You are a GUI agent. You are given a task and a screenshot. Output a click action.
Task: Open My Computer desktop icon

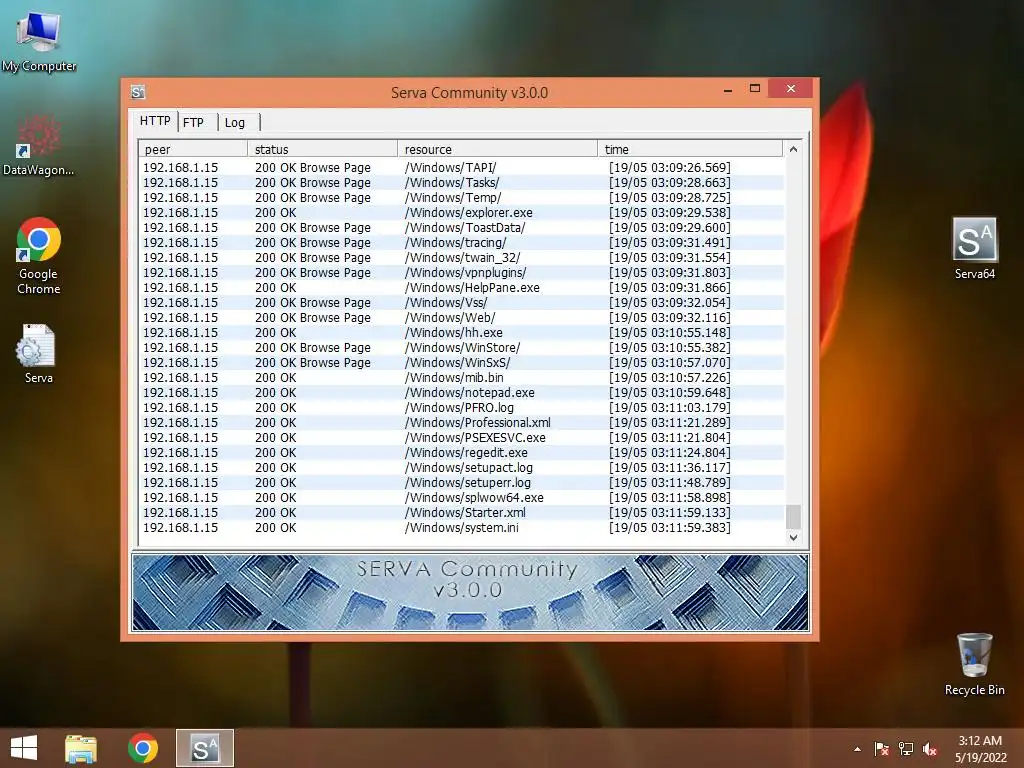click(x=39, y=40)
